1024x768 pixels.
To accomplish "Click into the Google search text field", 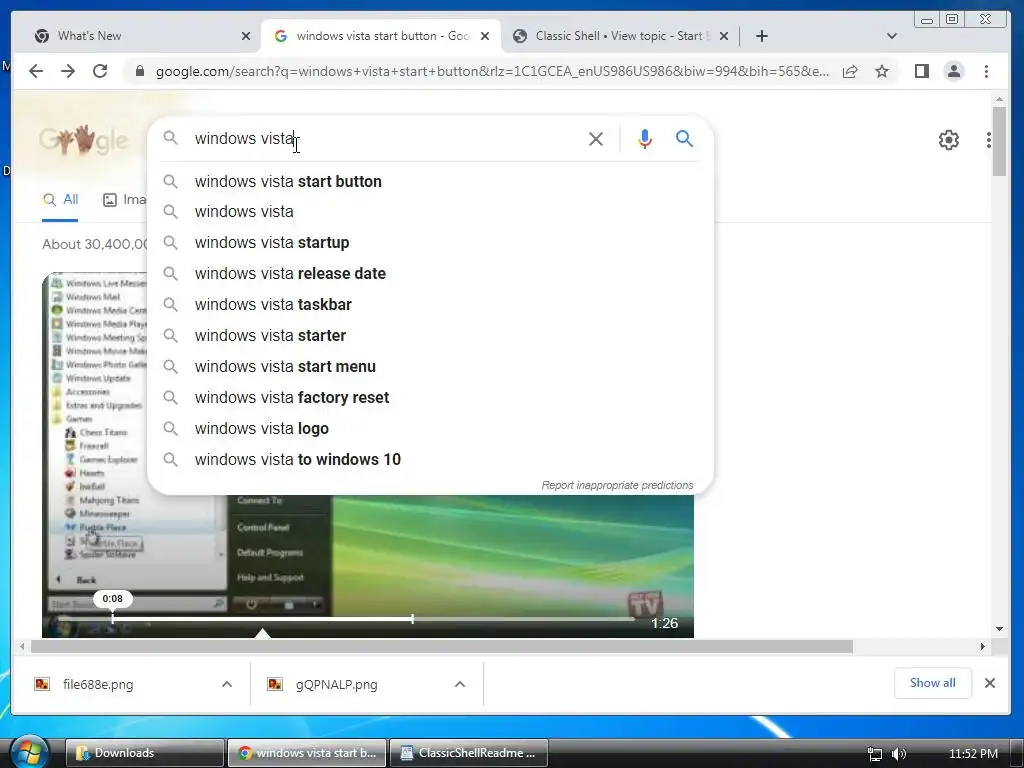I will [385, 138].
